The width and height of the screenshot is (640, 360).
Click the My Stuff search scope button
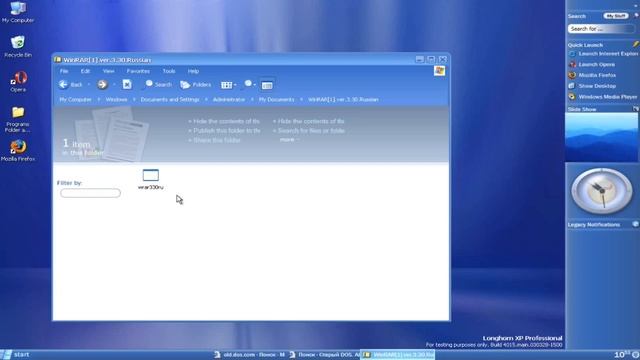[x=616, y=16]
